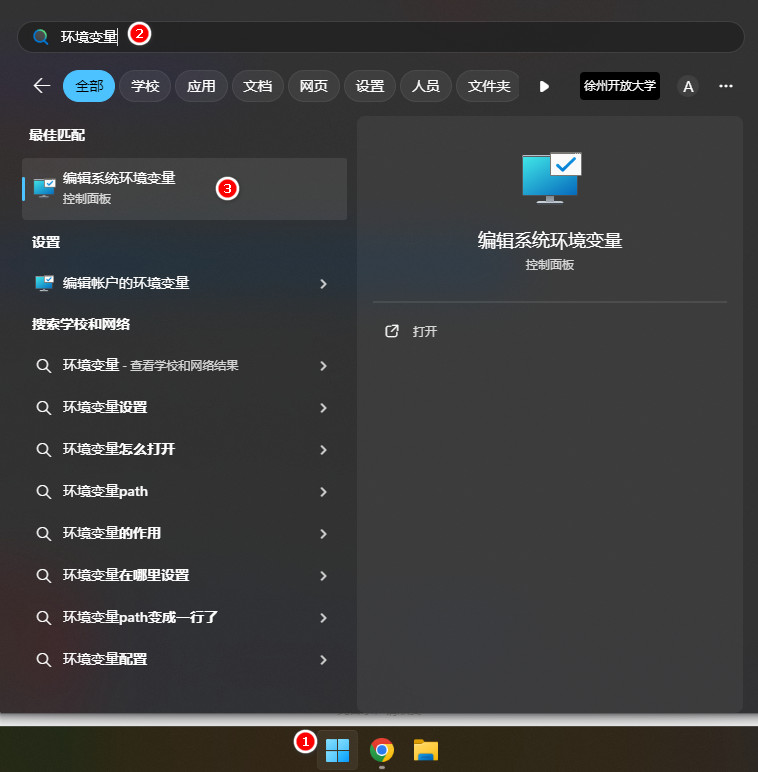Click search icon beside 环境变量的作用
758x772 pixels.
44,534
